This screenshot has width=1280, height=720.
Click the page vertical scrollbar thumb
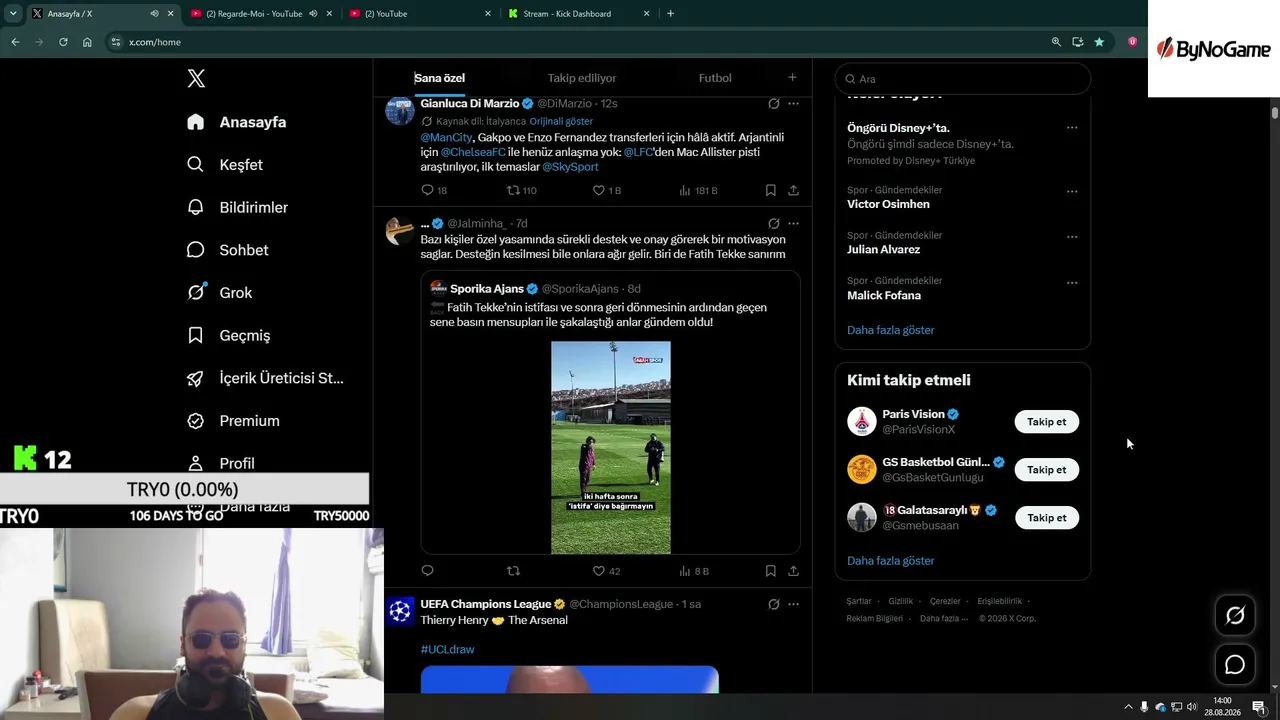[1275, 112]
